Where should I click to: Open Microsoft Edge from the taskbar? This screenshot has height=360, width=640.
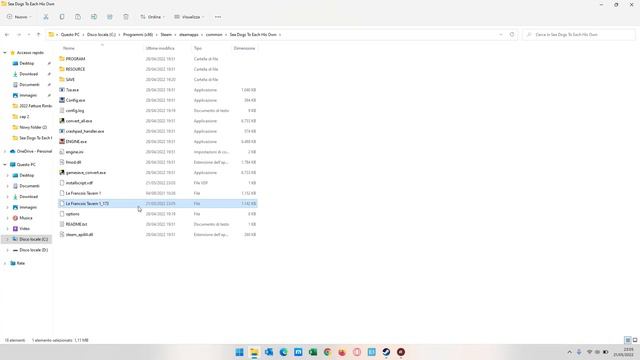click(x=283, y=352)
